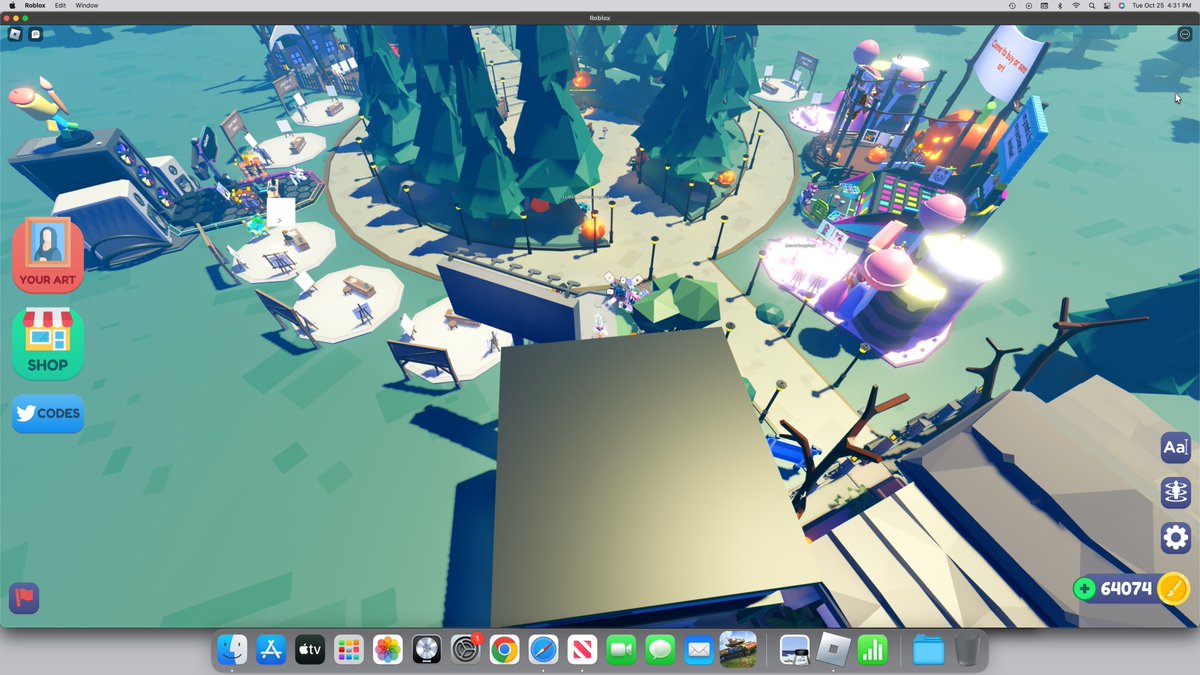
Task: Open the more options ellipsis button
Action: (x=1184, y=34)
